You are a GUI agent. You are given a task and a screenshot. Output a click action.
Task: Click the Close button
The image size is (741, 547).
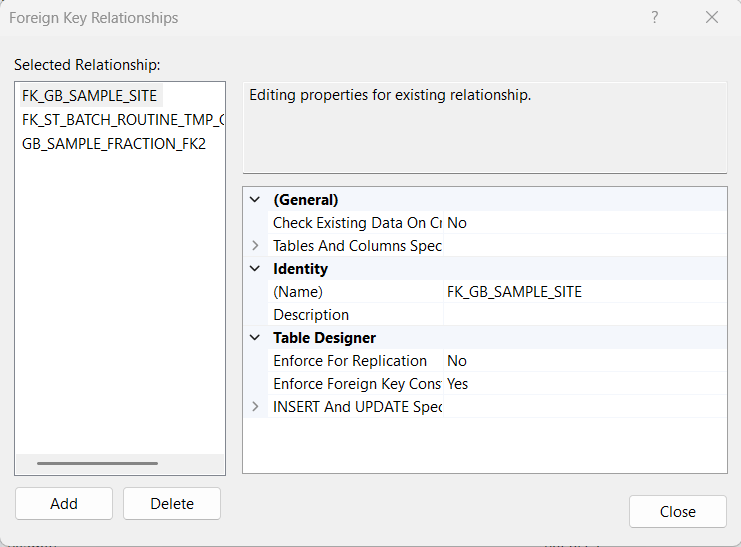(677, 511)
